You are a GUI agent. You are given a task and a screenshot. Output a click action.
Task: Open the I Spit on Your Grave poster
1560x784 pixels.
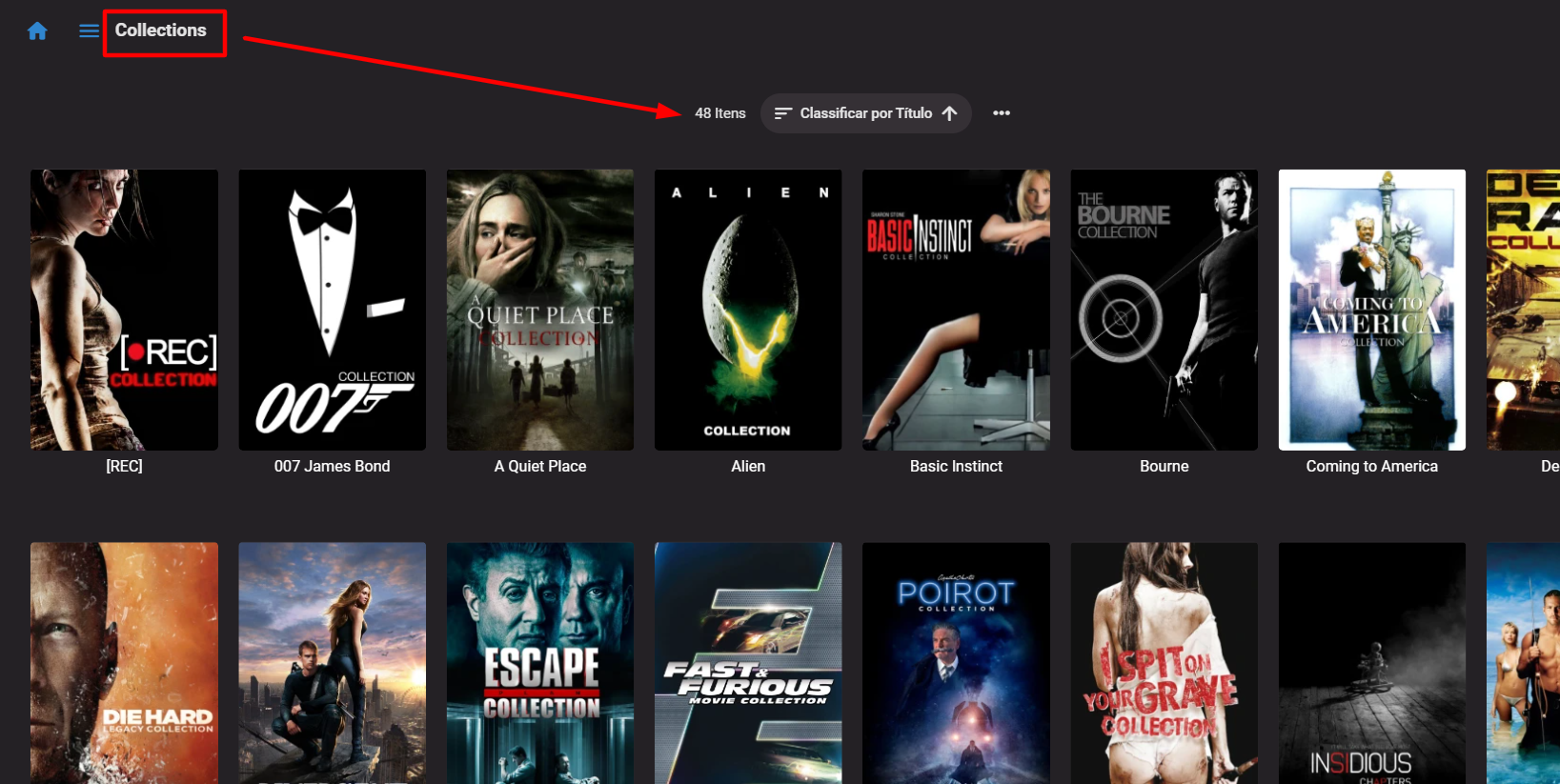pos(1165,663)
